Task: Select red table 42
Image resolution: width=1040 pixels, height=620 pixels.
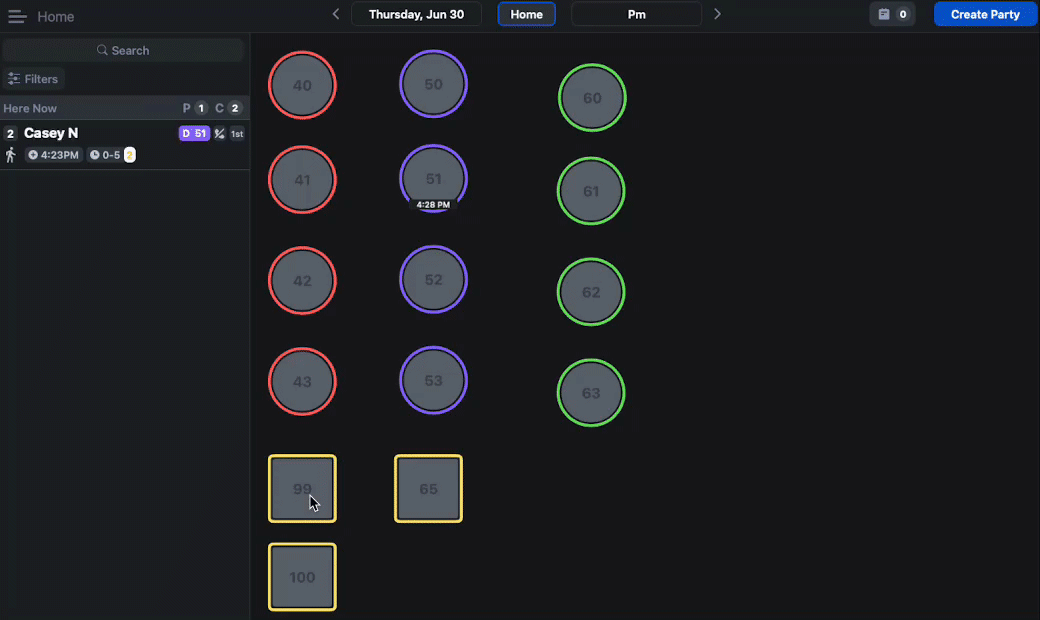Action: 302,280
